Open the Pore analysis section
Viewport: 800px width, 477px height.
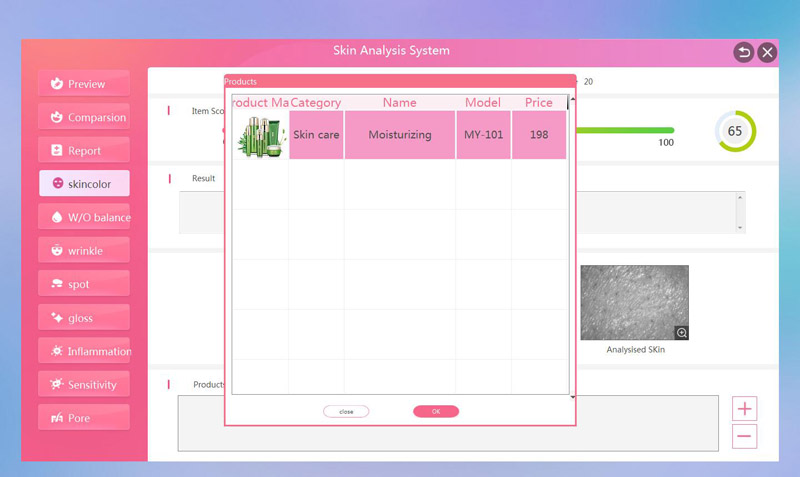85,418
